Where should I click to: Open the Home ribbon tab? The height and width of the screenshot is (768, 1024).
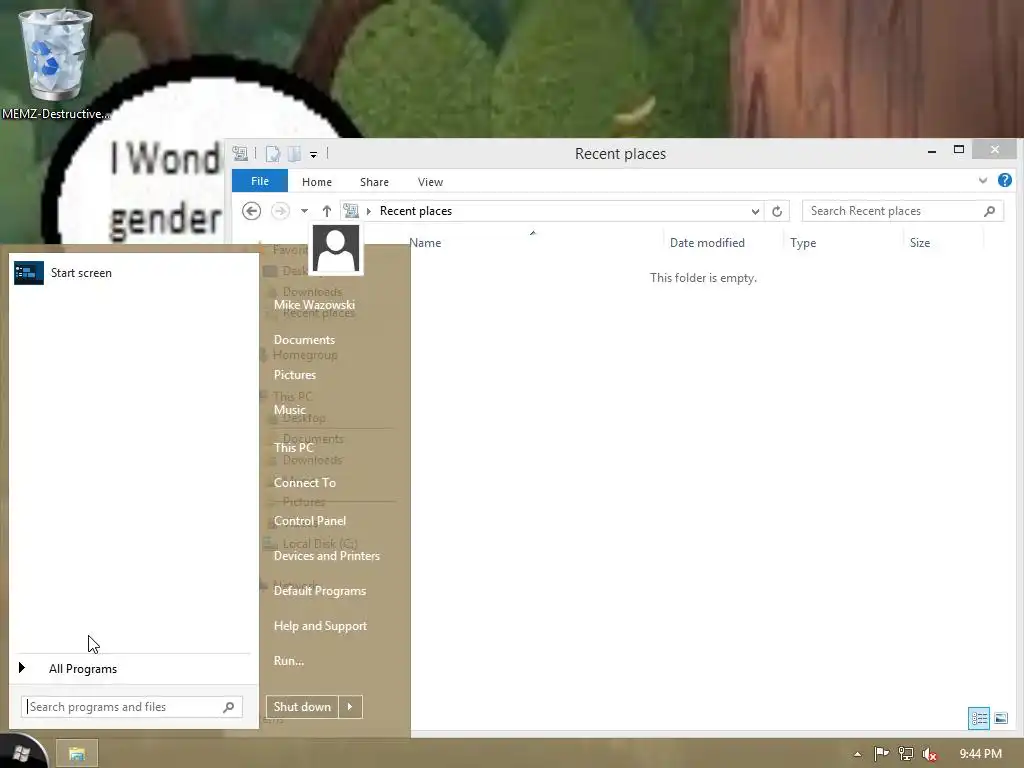pos(317,182)
